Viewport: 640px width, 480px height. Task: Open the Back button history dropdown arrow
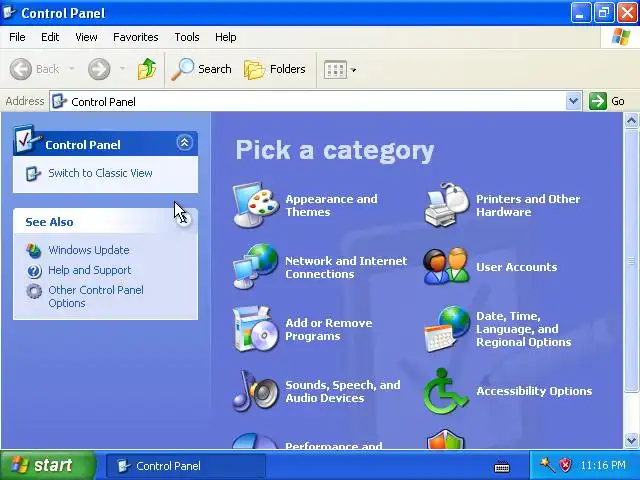pos(71,69)
